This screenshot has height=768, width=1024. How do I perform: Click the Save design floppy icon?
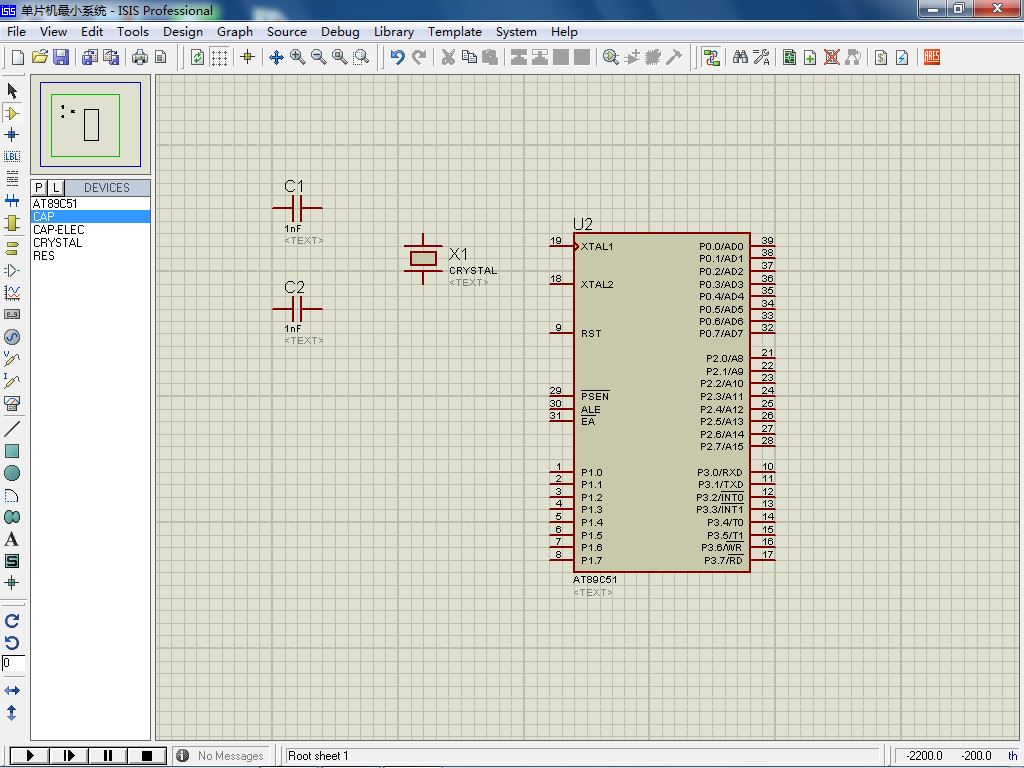pos(61,57)
